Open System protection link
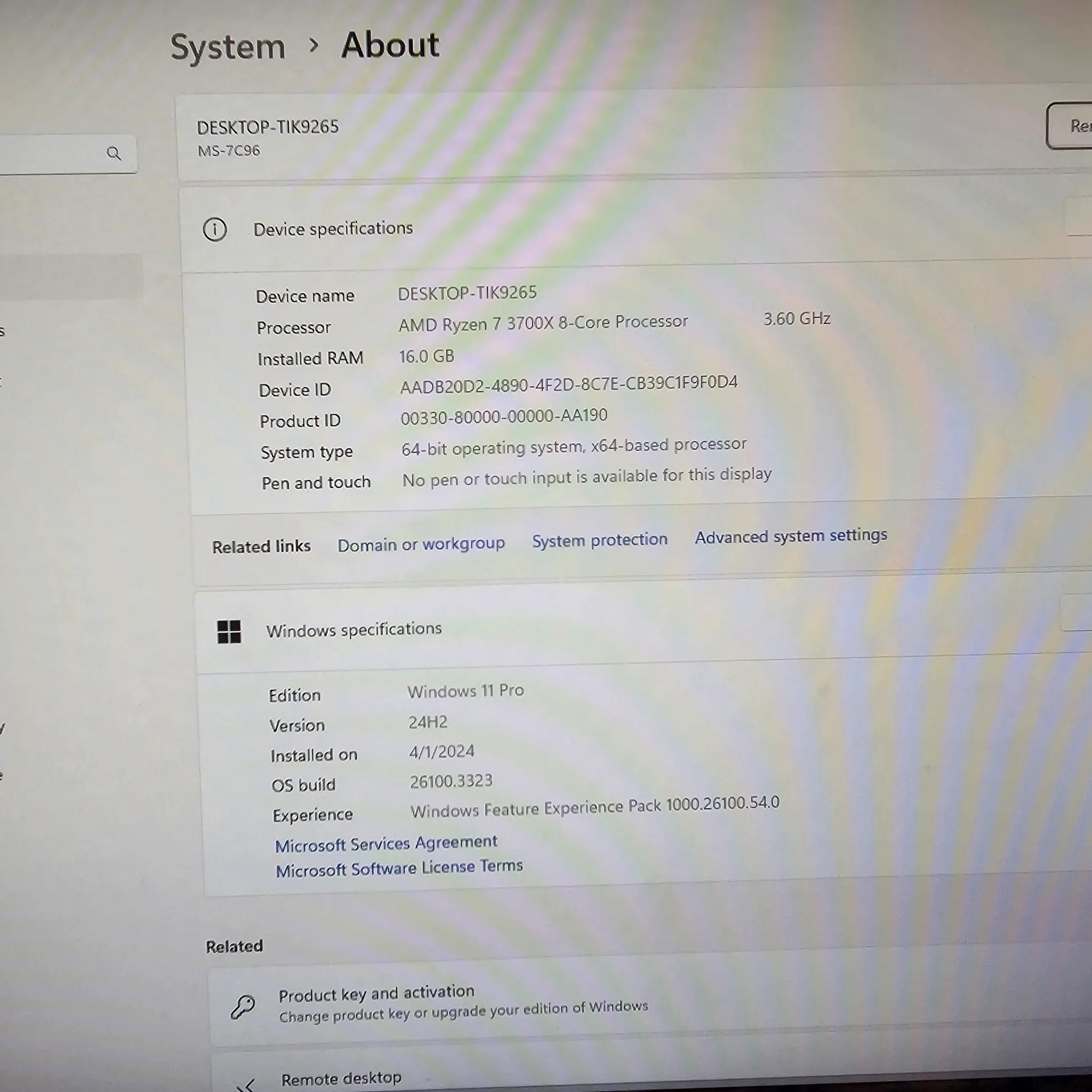Screen dimensions: 1092x1092 [600, 540]
